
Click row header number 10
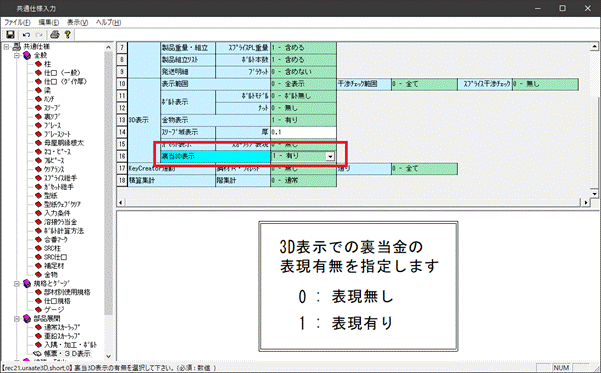coord(122,84)
